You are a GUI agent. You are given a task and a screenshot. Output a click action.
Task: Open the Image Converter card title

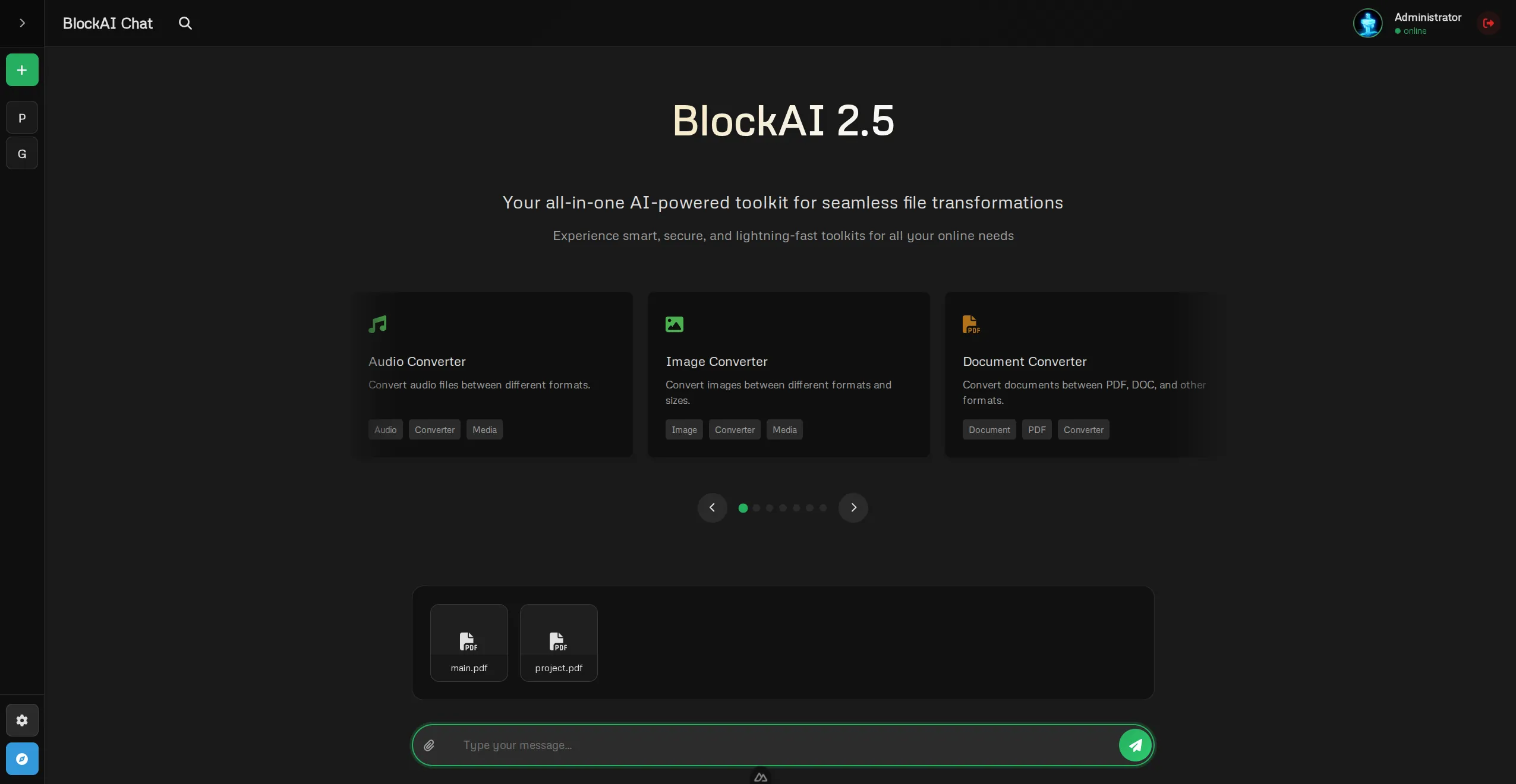[x=717, y=361]
